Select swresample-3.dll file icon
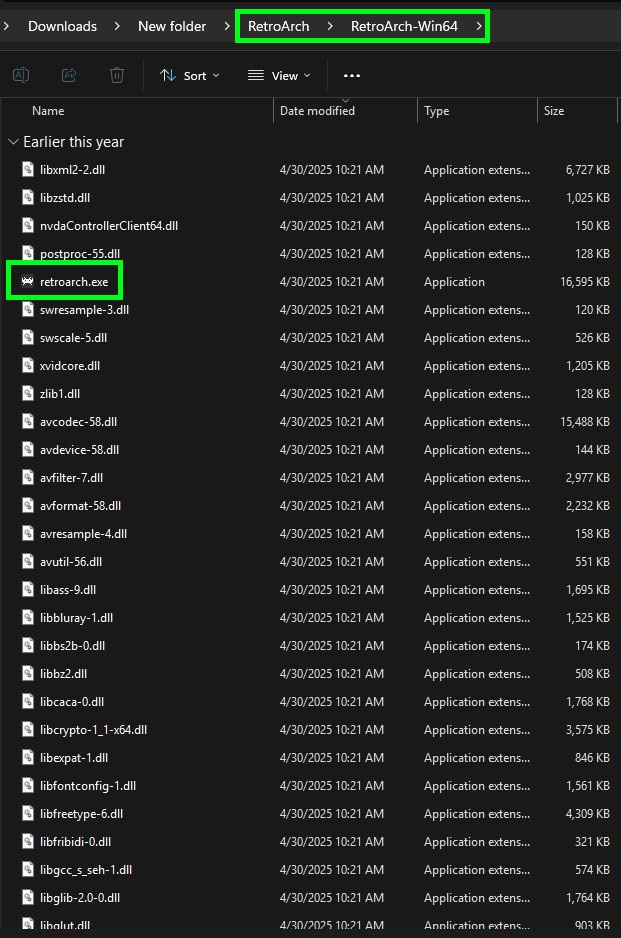 28,309
